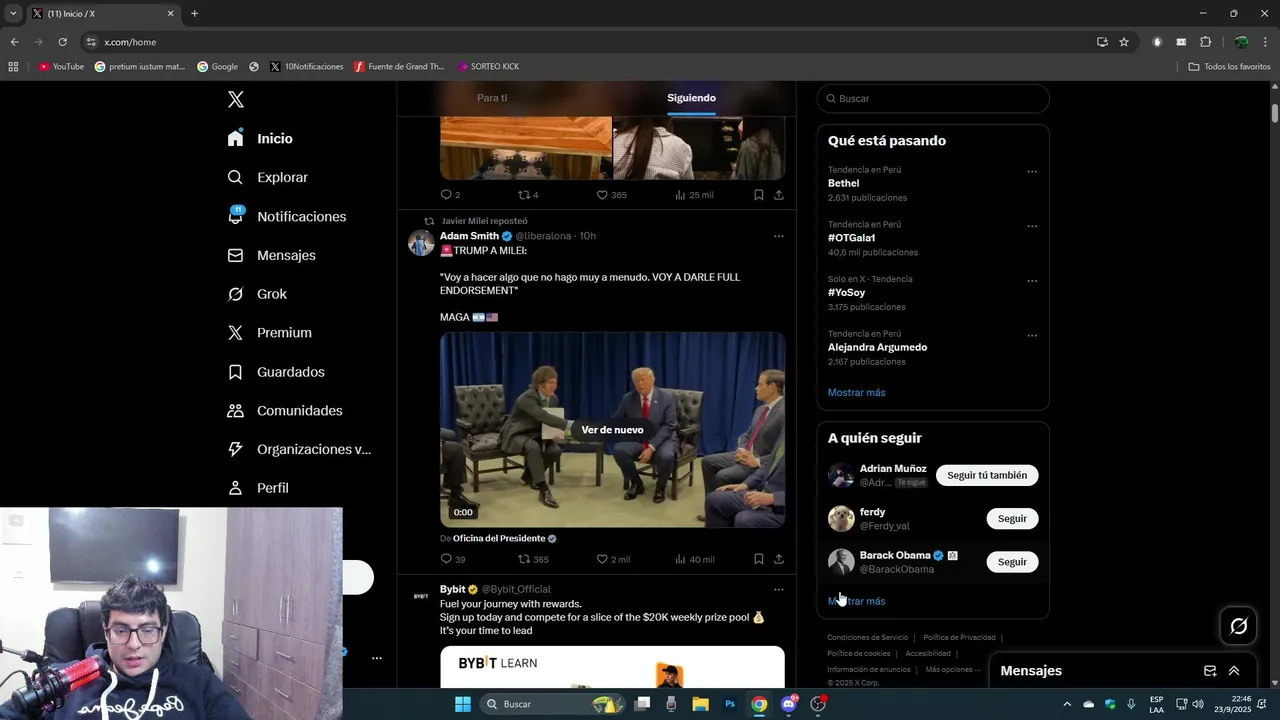Click the X logo in the sidebar
Screen dimensions: 1280x720
tap(236, 99)
